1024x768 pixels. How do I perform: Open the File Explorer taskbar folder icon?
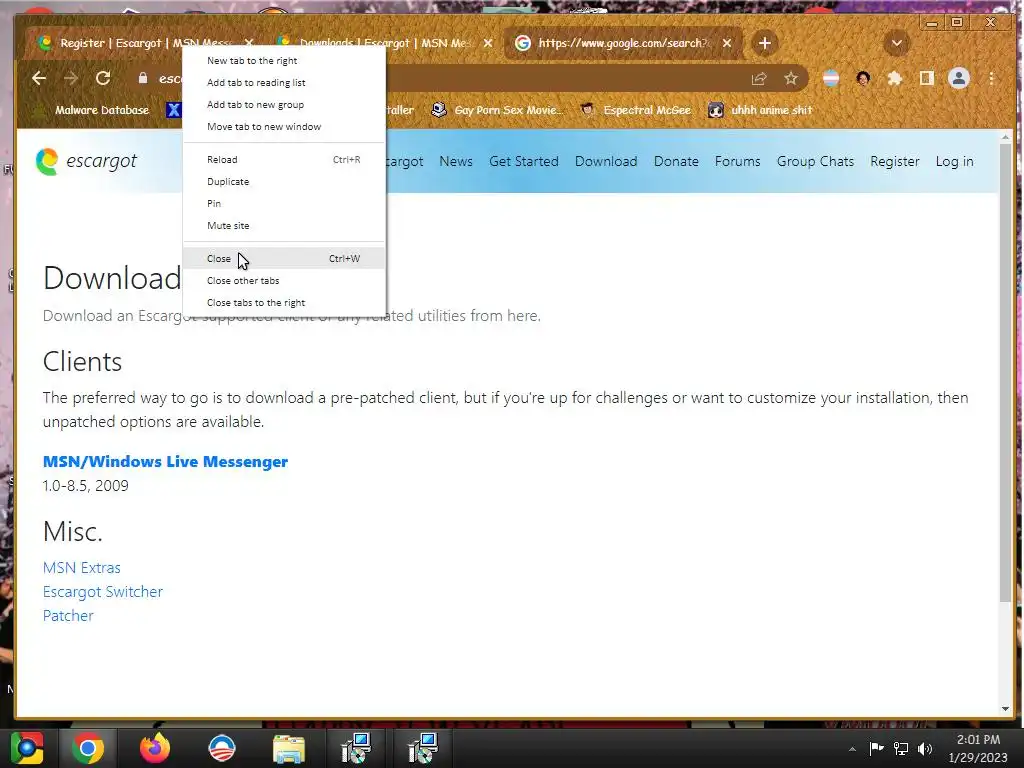point(289,748)
